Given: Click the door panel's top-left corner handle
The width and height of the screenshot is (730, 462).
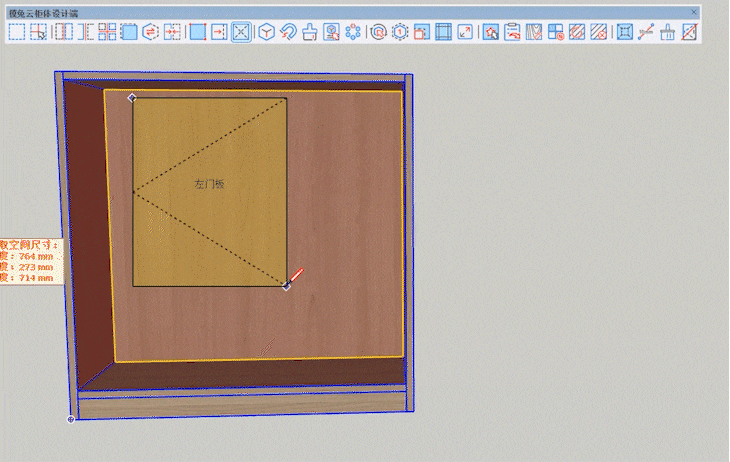Looking at the screenshot, I should coord(132,98).
